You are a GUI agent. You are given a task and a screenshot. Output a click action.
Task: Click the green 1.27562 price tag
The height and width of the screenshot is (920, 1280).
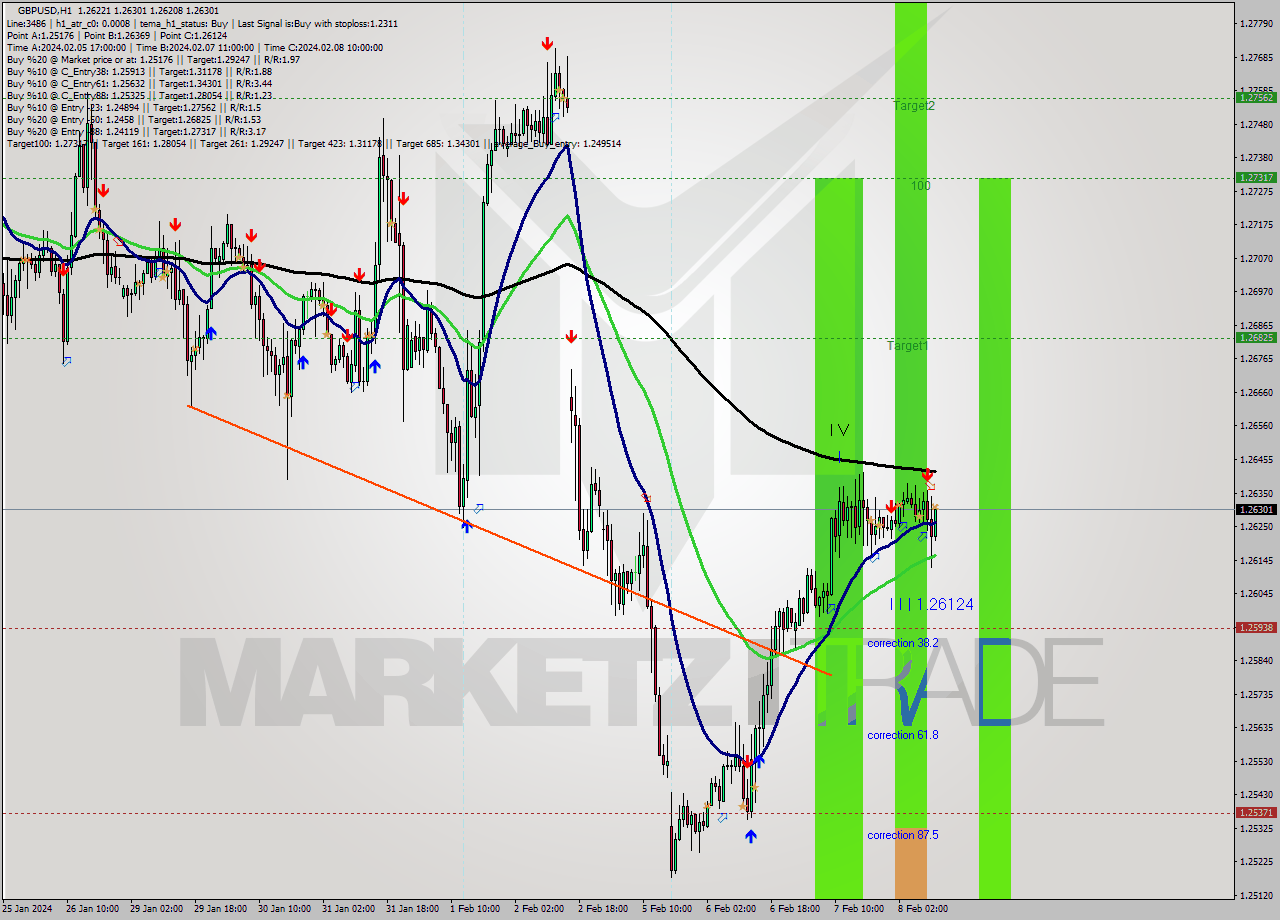pos(1256,97)
